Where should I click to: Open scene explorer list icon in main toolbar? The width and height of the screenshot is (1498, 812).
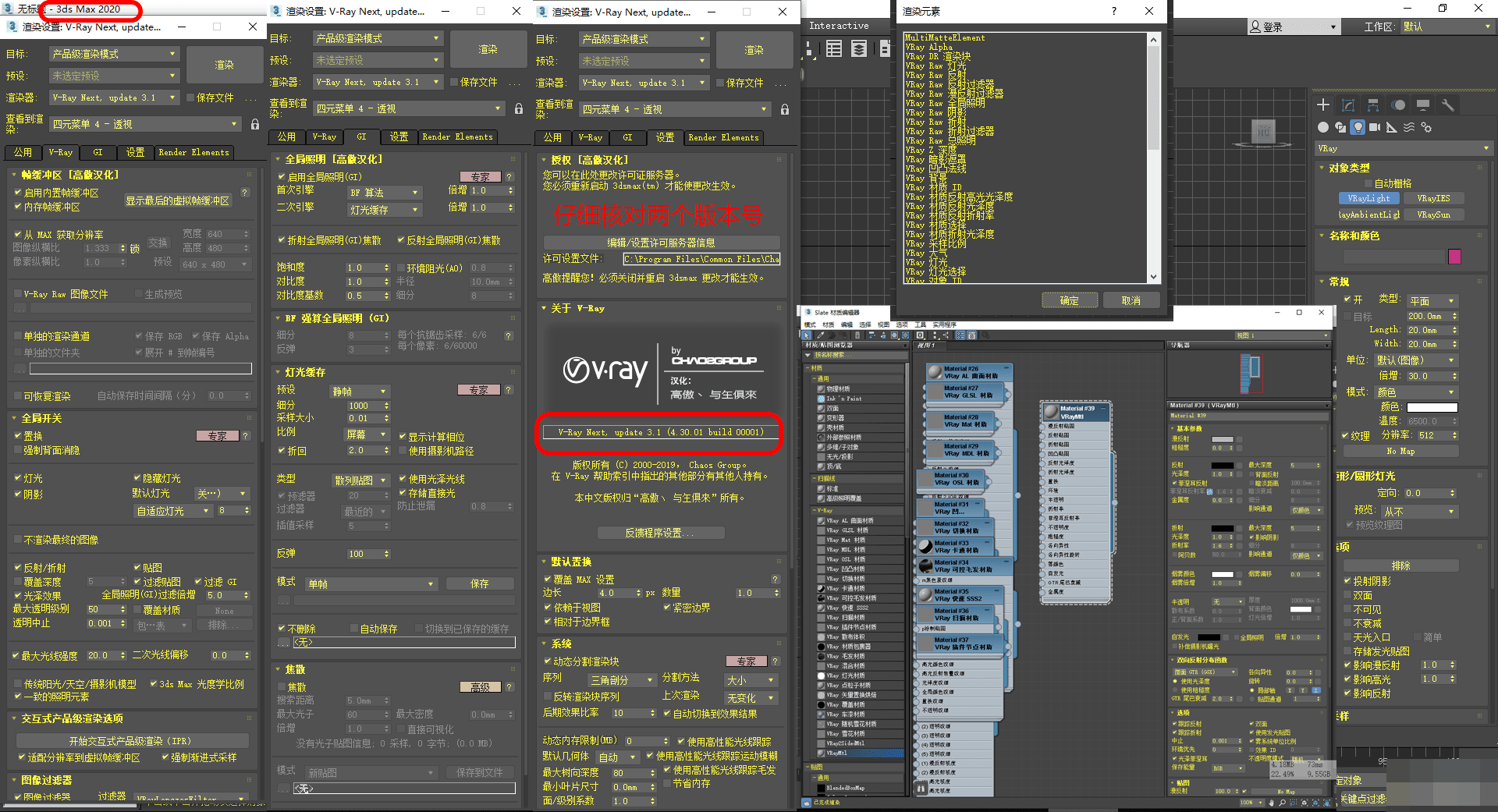coord(834,49)
